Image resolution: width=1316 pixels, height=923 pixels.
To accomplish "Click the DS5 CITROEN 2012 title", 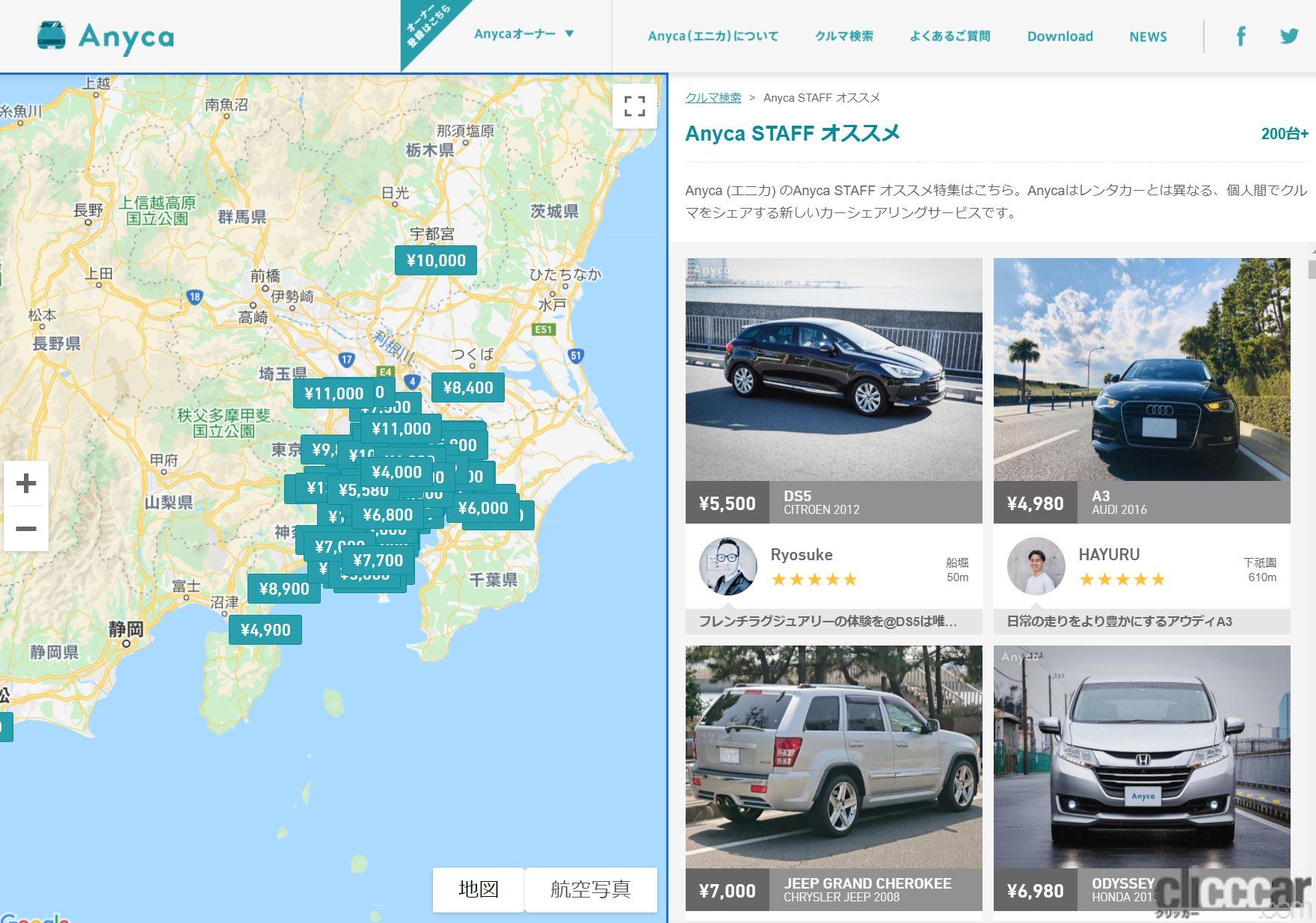I will [821, 502].
